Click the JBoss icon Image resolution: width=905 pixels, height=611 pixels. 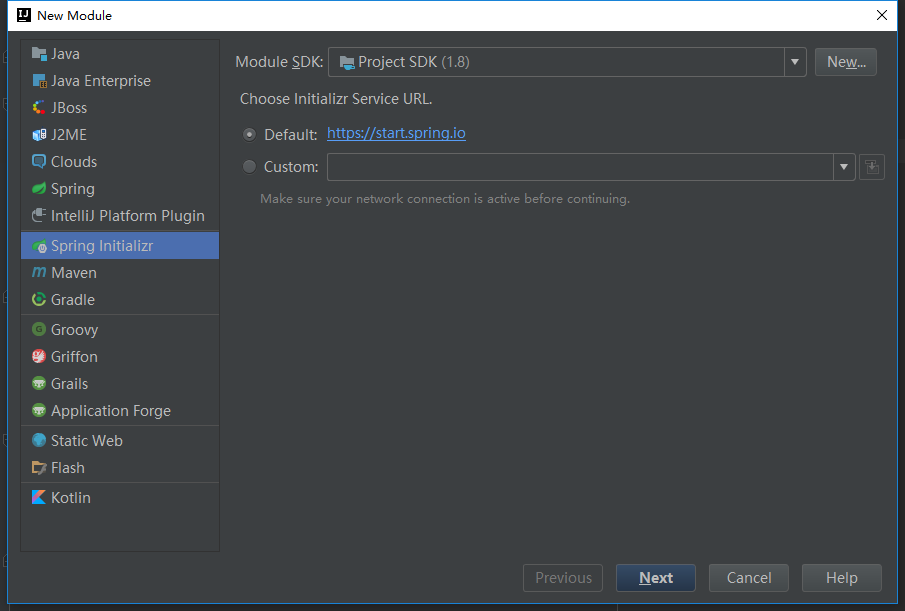click(x=39, y=107)
